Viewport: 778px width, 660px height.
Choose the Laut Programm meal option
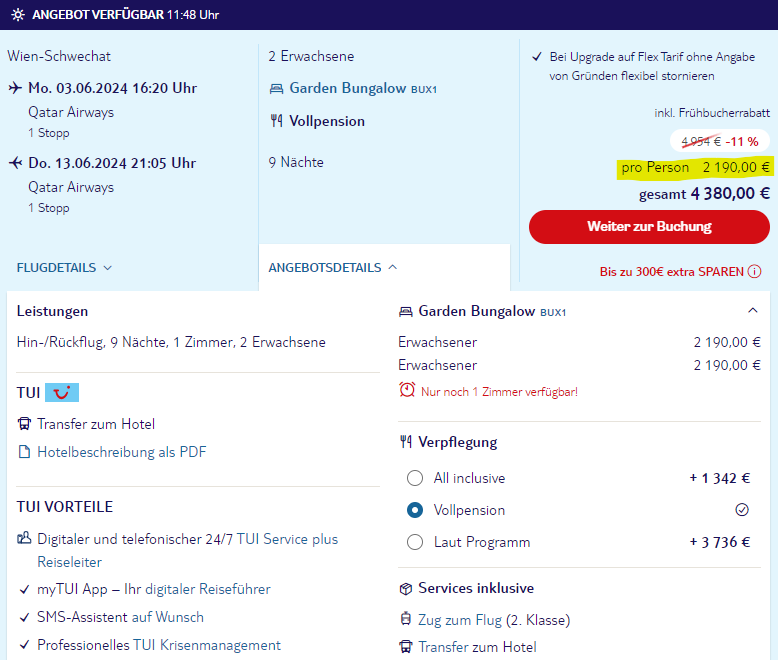point(415,542)
